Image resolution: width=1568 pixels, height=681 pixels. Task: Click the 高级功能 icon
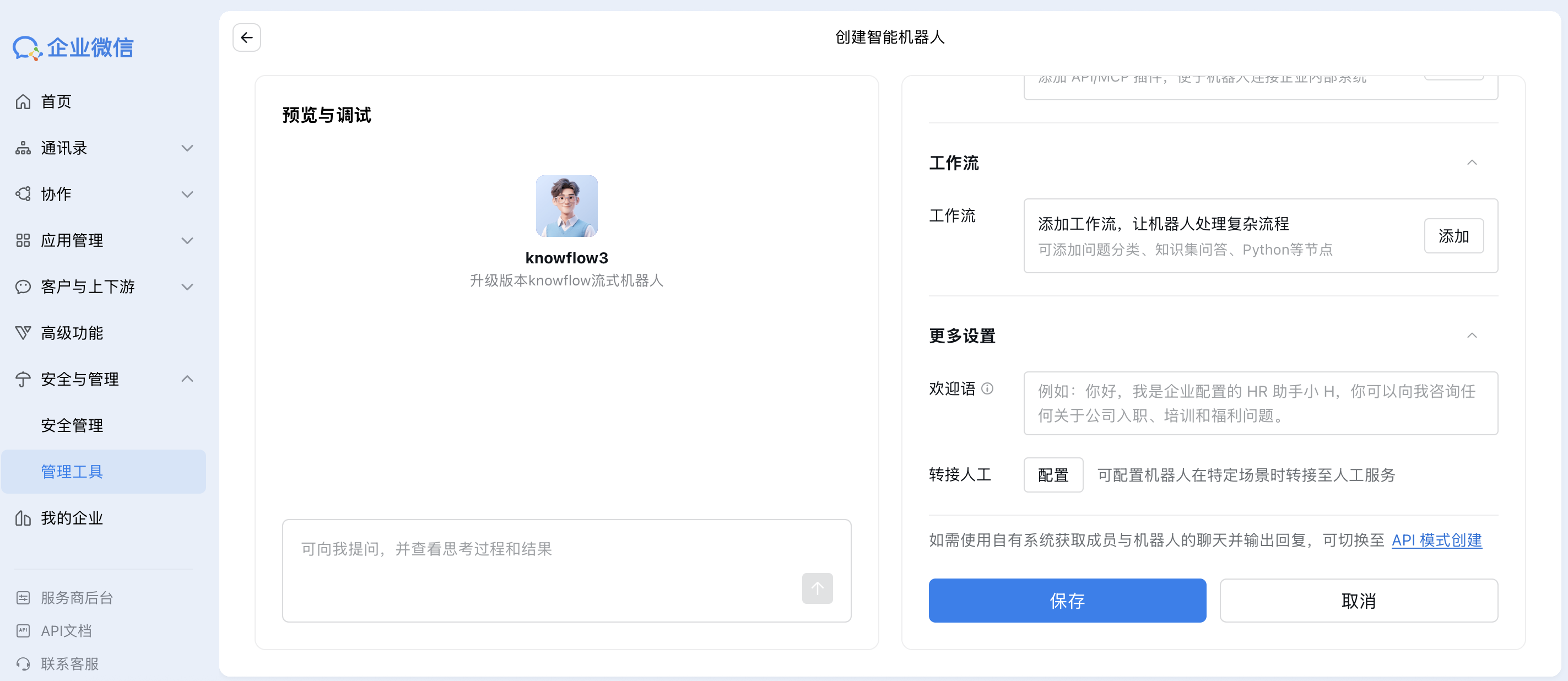pyautogui.click(x=23, y=333)
